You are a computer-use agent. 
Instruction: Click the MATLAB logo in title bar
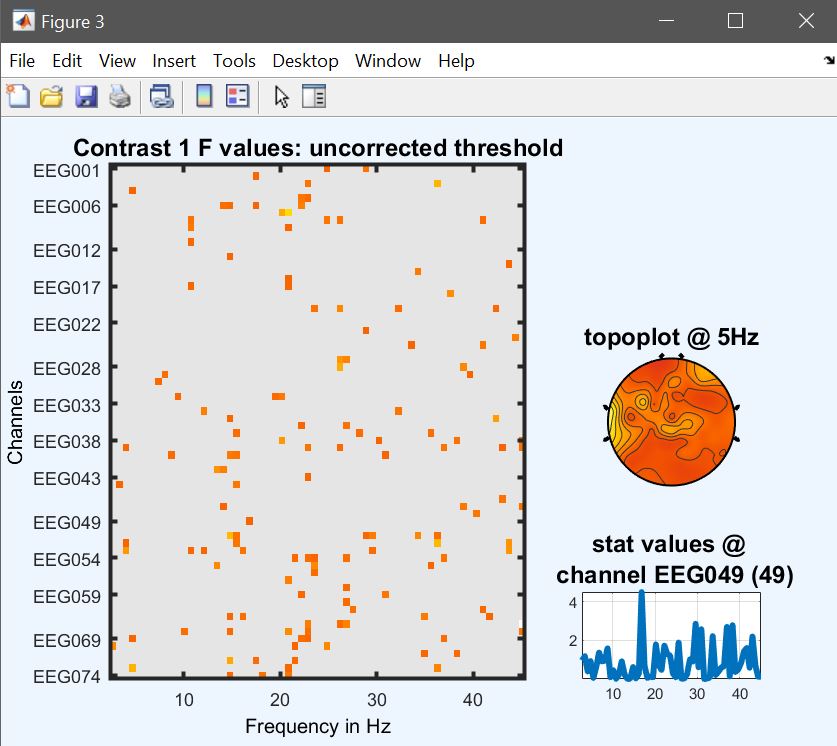[23, 21]
